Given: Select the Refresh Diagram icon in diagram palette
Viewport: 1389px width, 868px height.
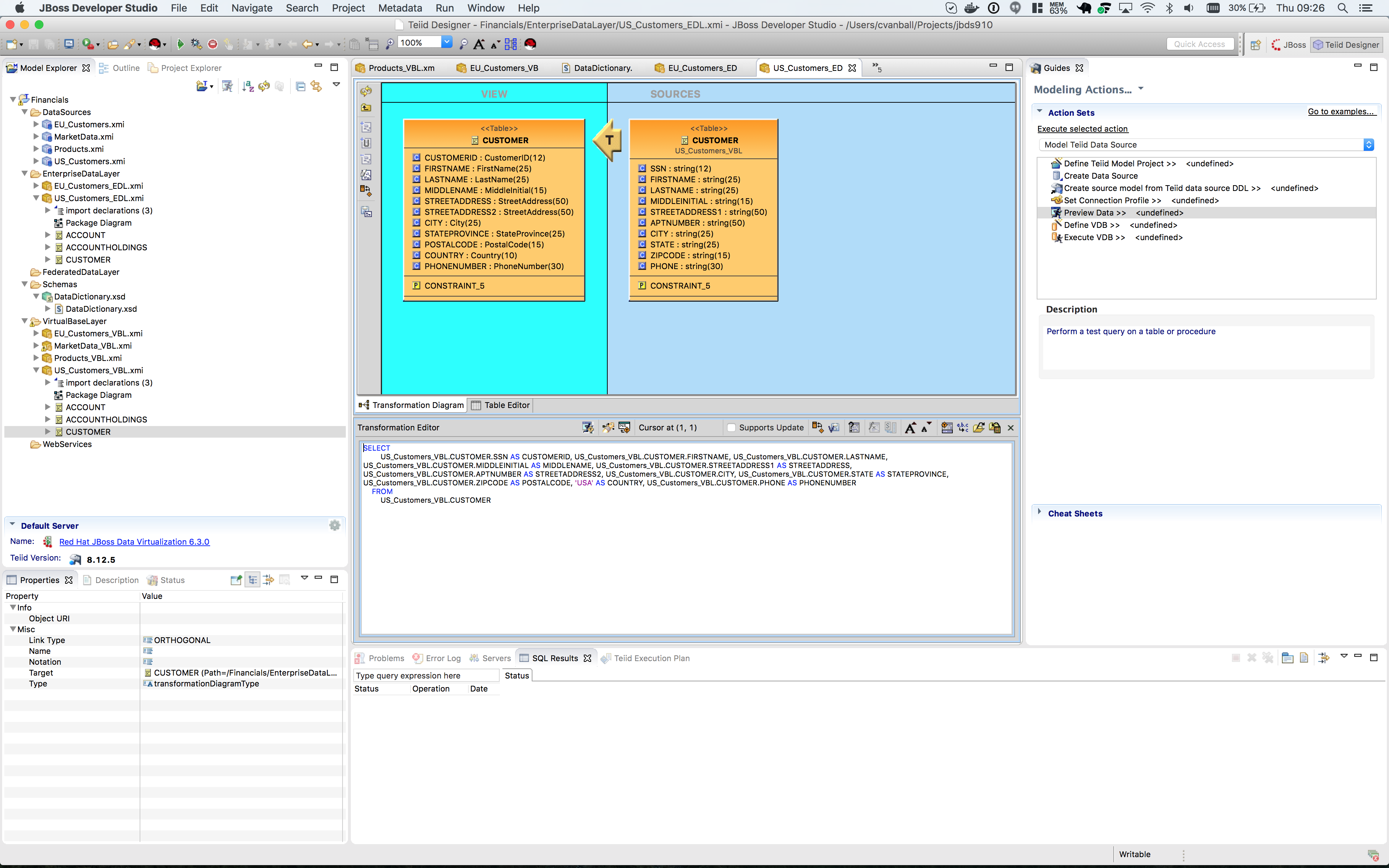Looking at the screenshot, I should point(367,91).
